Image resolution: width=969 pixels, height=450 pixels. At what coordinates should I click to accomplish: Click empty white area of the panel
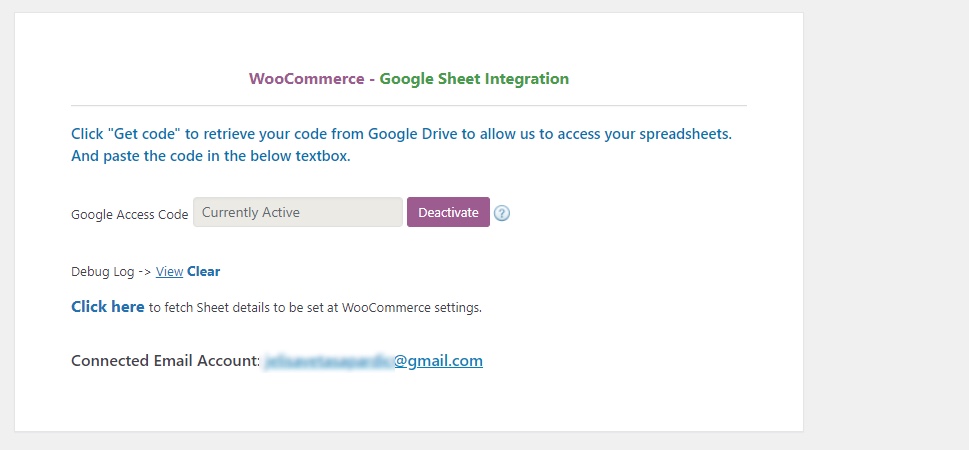pyautogui.click(x=618, y=278)
